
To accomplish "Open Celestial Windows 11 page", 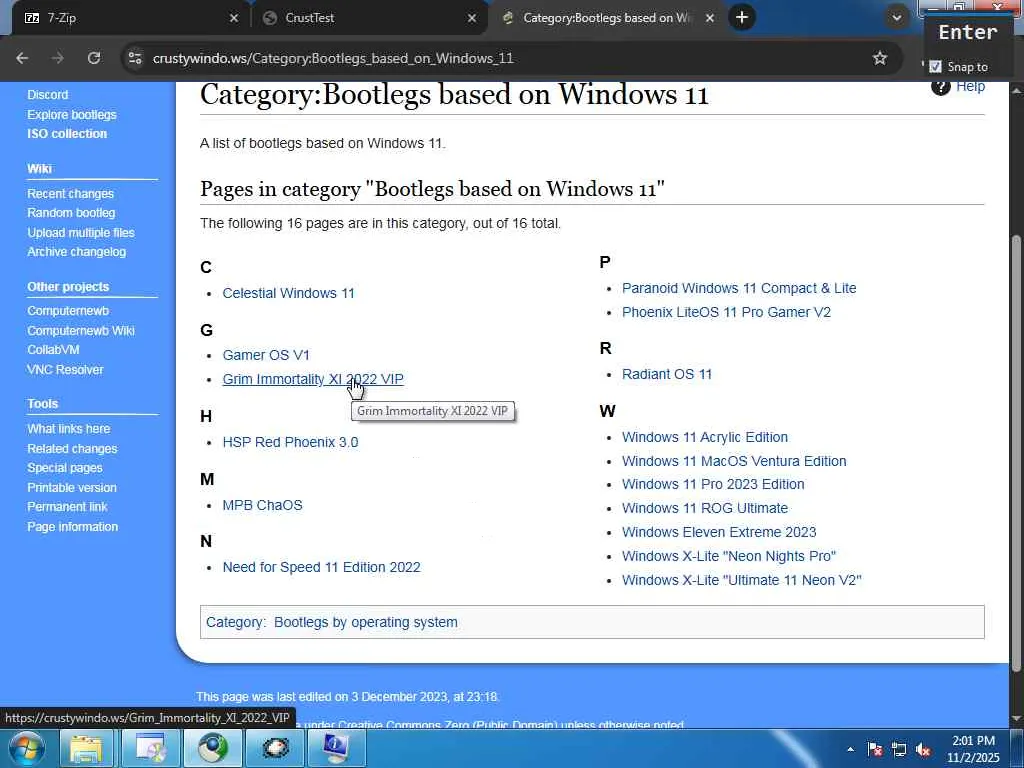I will (x=288, y=293).
